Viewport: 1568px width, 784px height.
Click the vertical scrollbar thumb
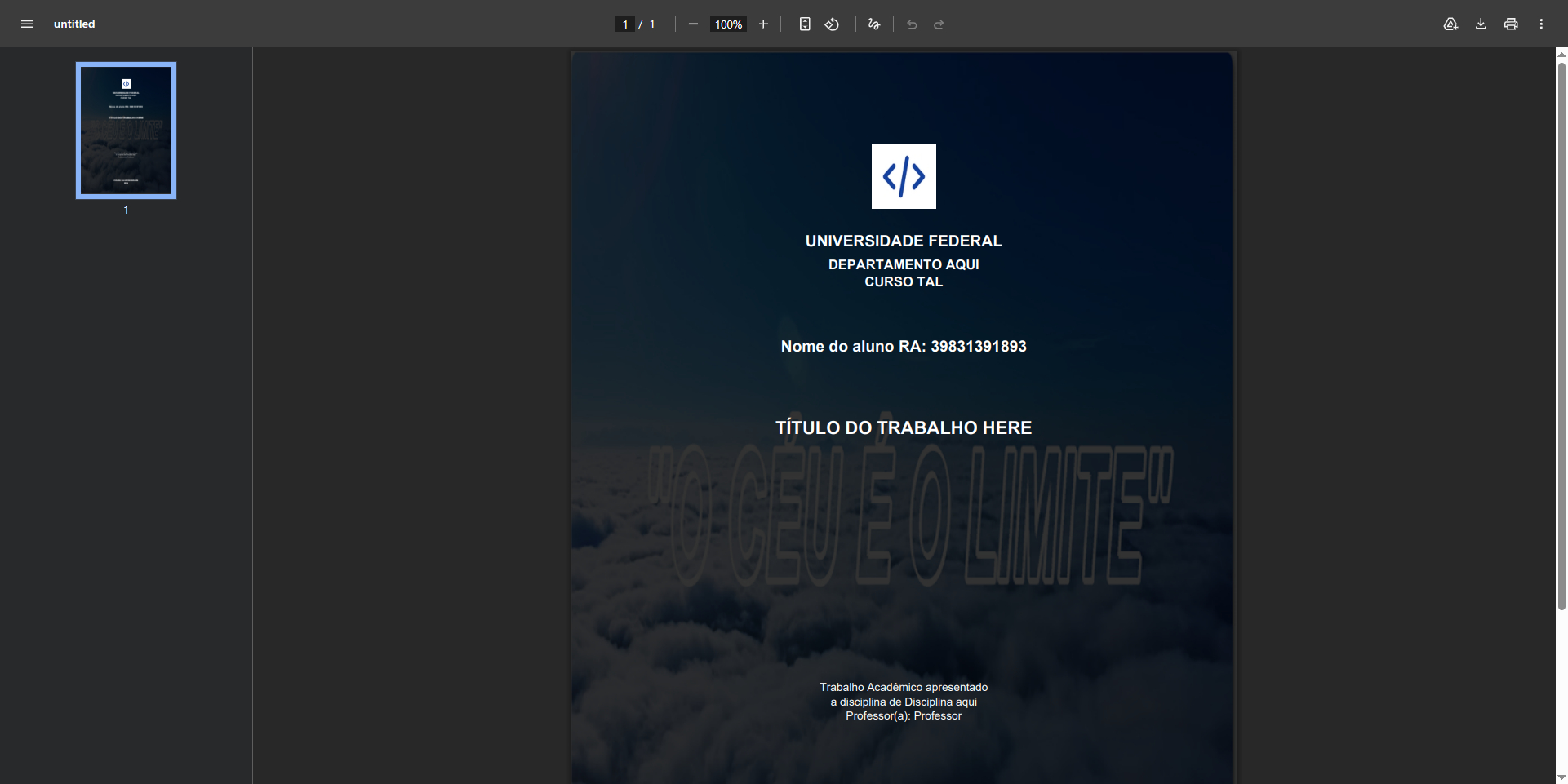(1561, 334)
